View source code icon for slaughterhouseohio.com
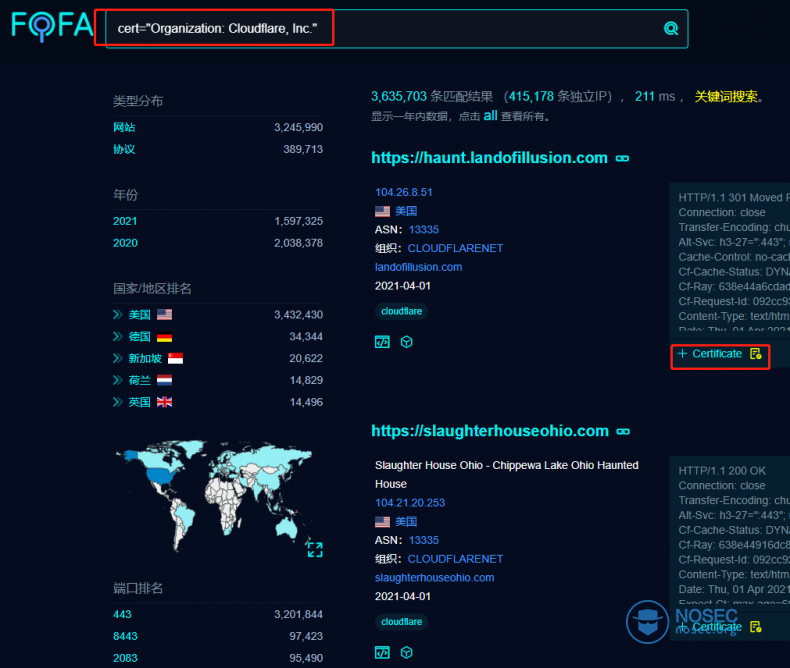 pos(382,653)
